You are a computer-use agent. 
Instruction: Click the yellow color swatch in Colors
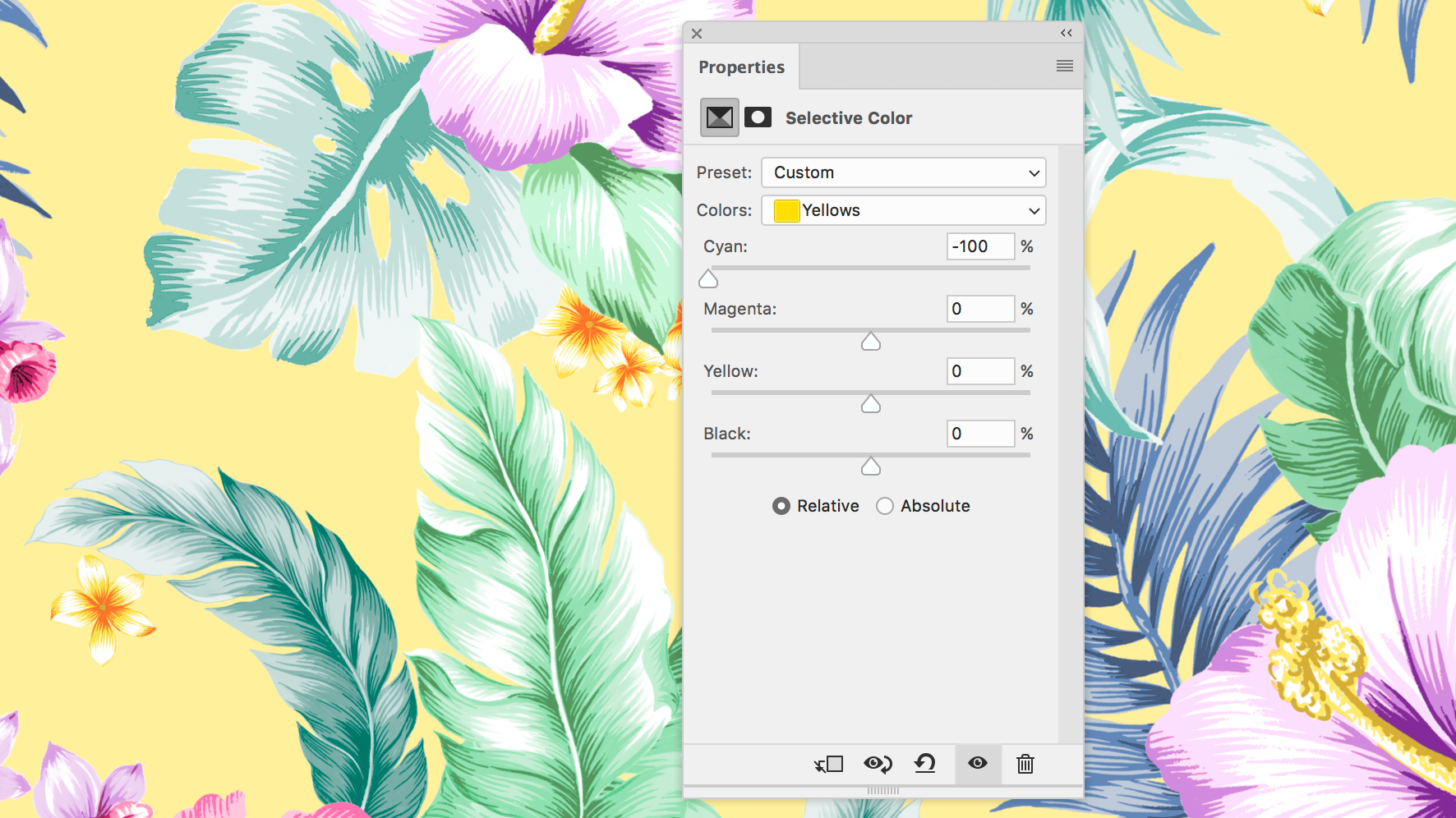[x=786, y=211]
